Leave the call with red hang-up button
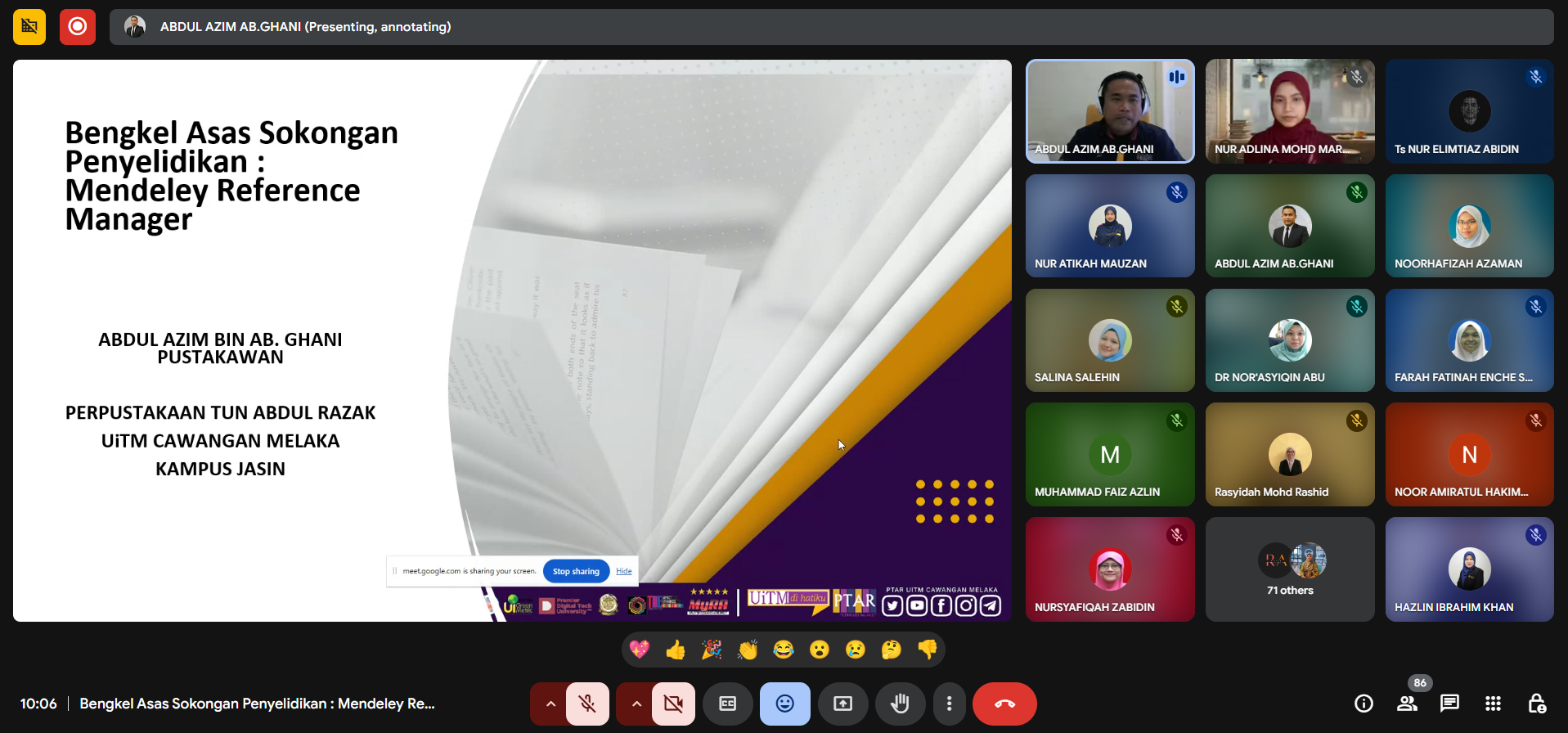The width and height of the screenshot is (1568, 733). [x=1004, y=704]
